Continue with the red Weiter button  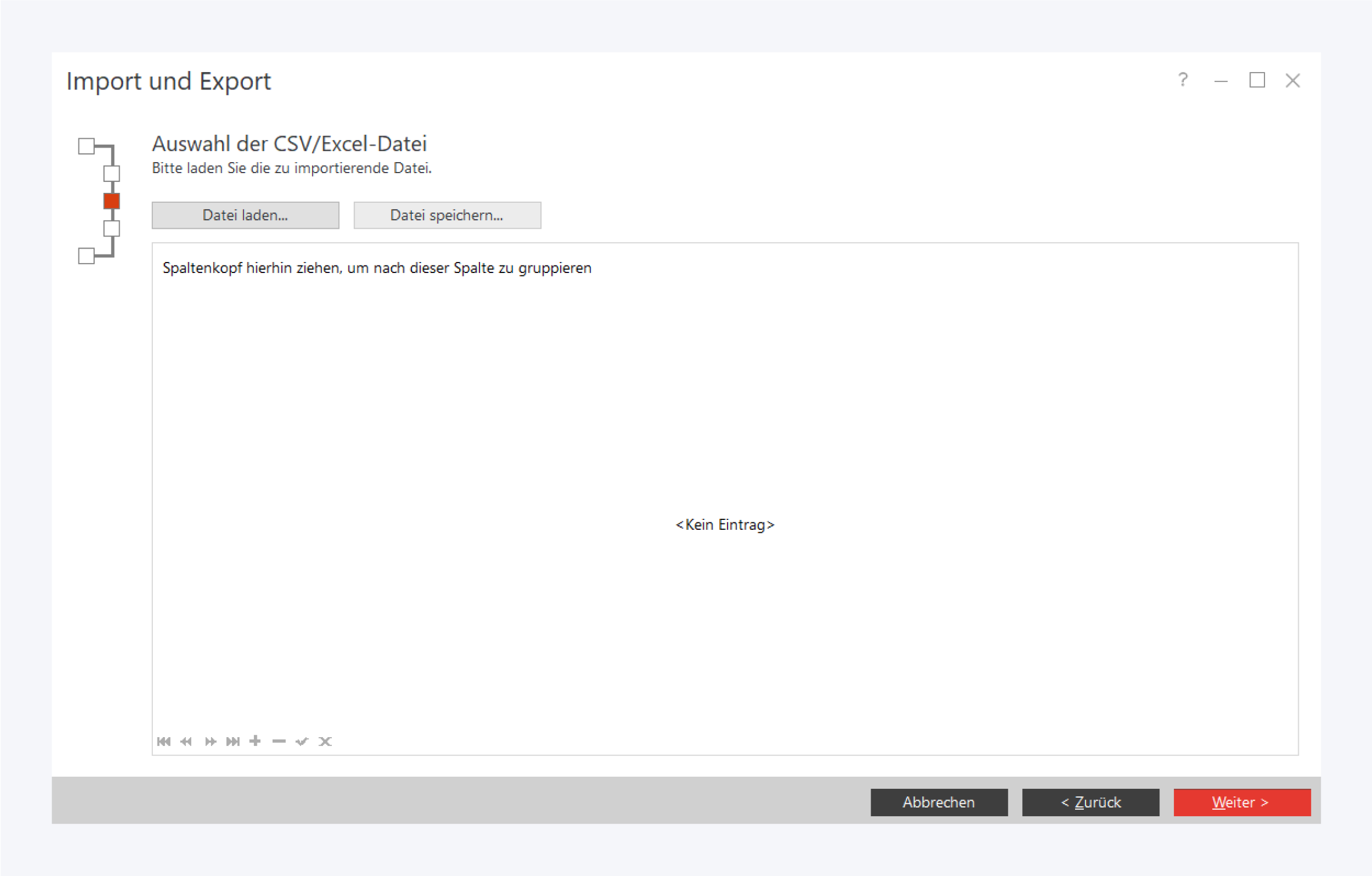tap(1242, 802)
